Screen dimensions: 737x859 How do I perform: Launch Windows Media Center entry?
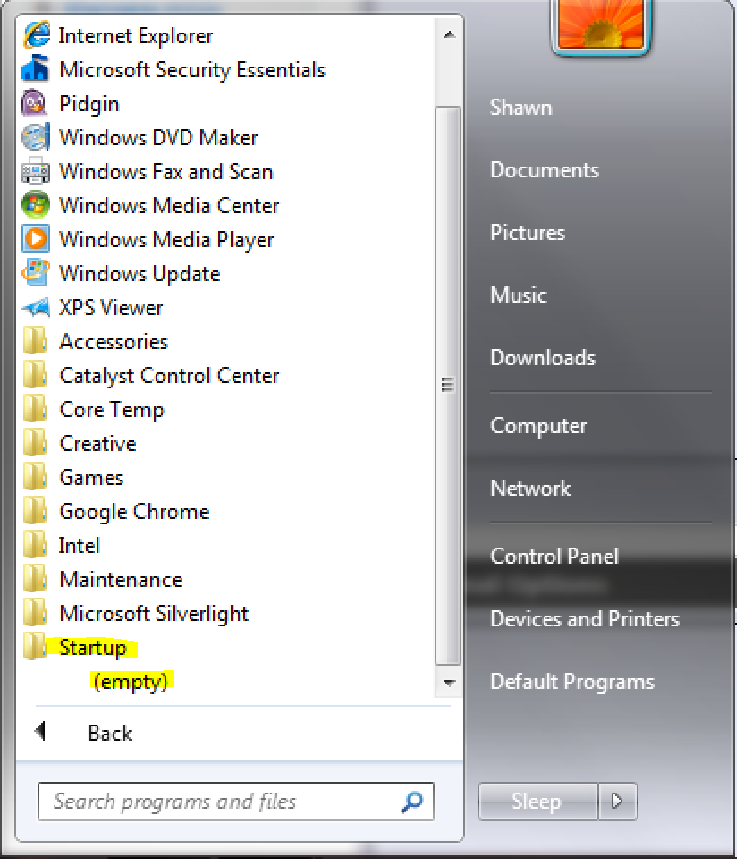click(169, 205)
